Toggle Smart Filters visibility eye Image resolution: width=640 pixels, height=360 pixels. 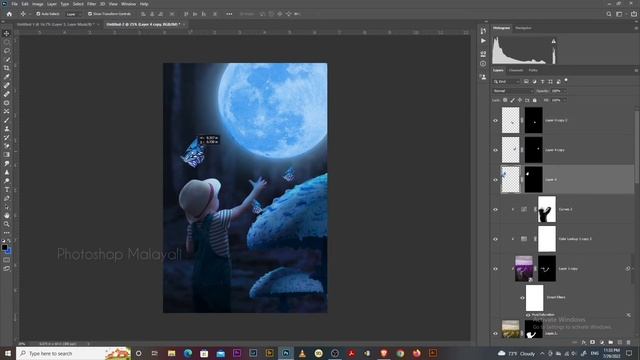(522, 298)
